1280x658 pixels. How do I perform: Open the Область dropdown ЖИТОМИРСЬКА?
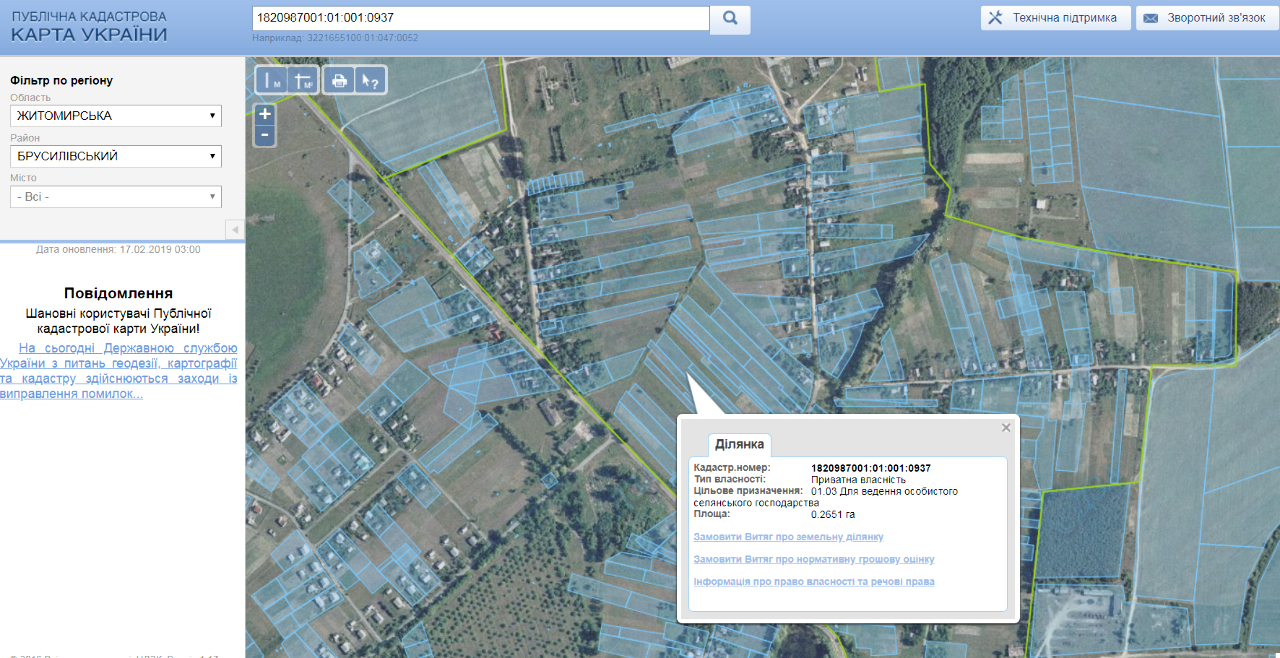pos(116,116)
